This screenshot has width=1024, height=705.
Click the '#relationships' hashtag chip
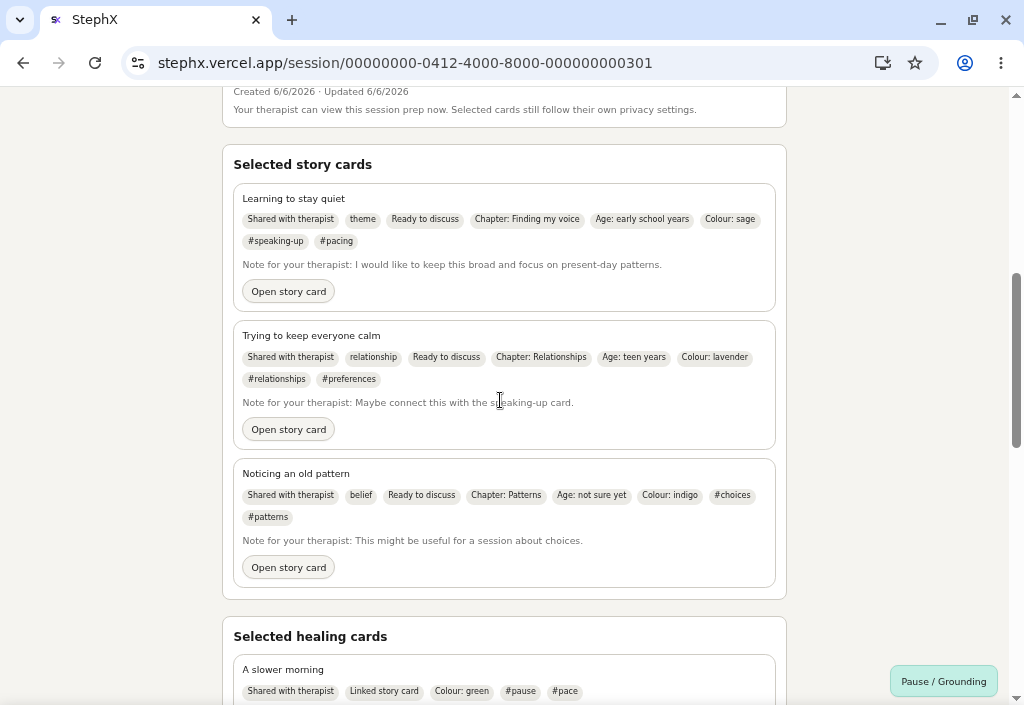pyautogui.click(x=277, y=379)
